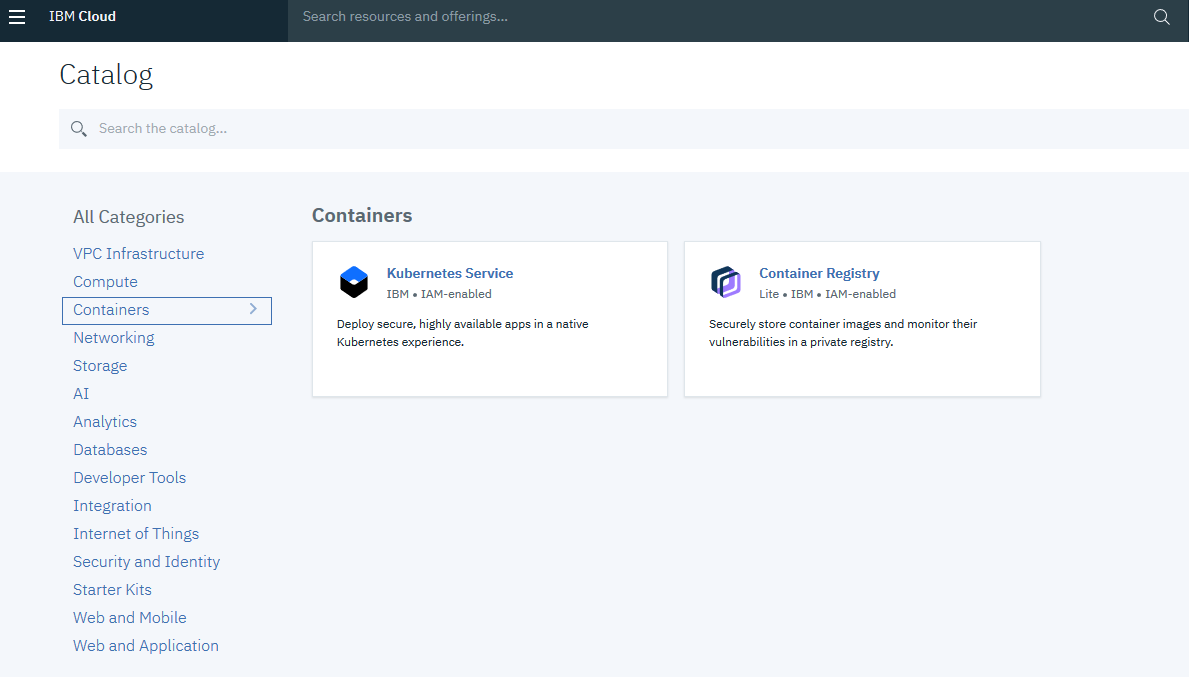Expand the Containers category chevron
Image resolution: width=1189 pixels, height=677 pixels.
point(253,309)
